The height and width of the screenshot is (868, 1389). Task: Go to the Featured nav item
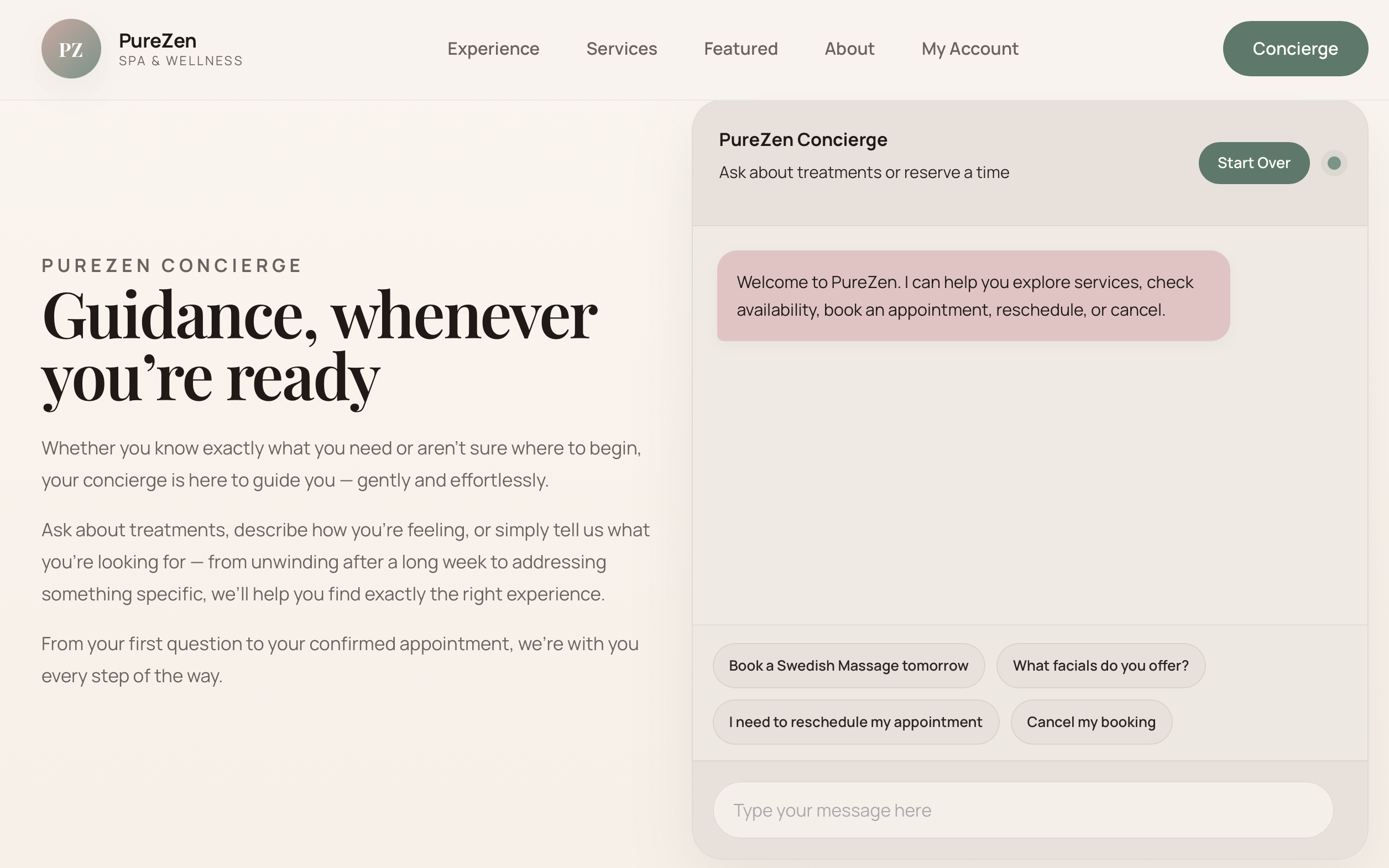(x=741, y=49)
